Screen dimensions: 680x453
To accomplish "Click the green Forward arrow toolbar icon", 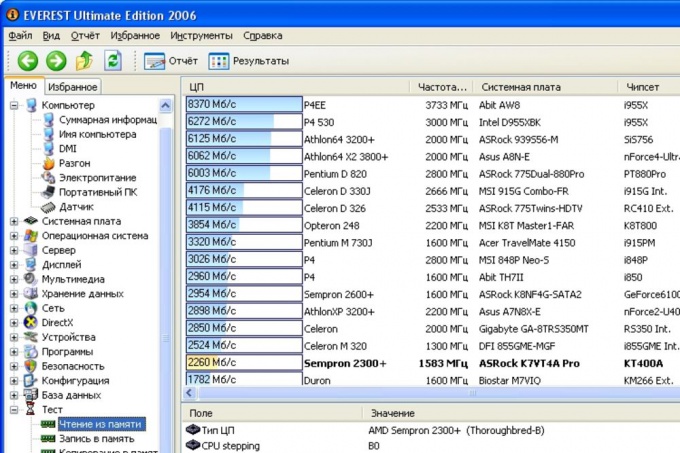I will click(x=56, y=61).
